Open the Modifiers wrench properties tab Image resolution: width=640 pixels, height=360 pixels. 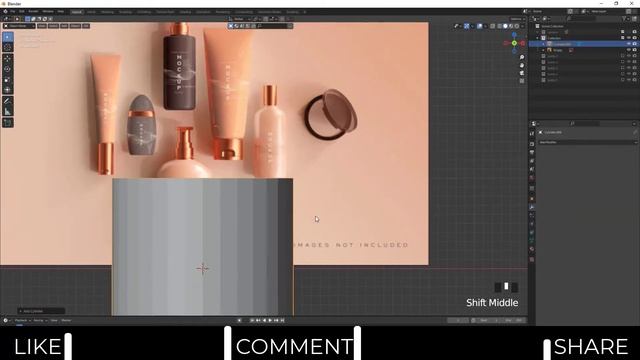click(x=532, y=207)
